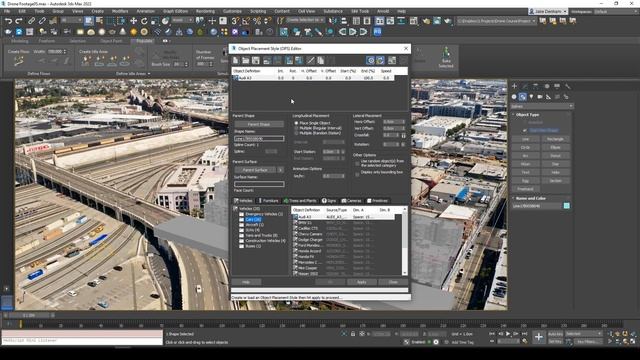
Task: Switch to the Signs tab
Action: click(x=329, y=201)
